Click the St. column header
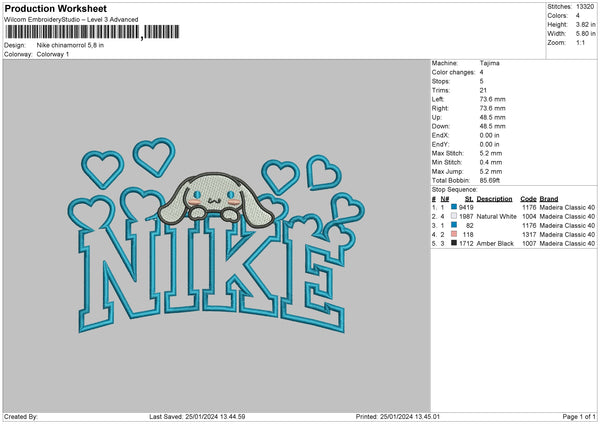 coord(469,198)
